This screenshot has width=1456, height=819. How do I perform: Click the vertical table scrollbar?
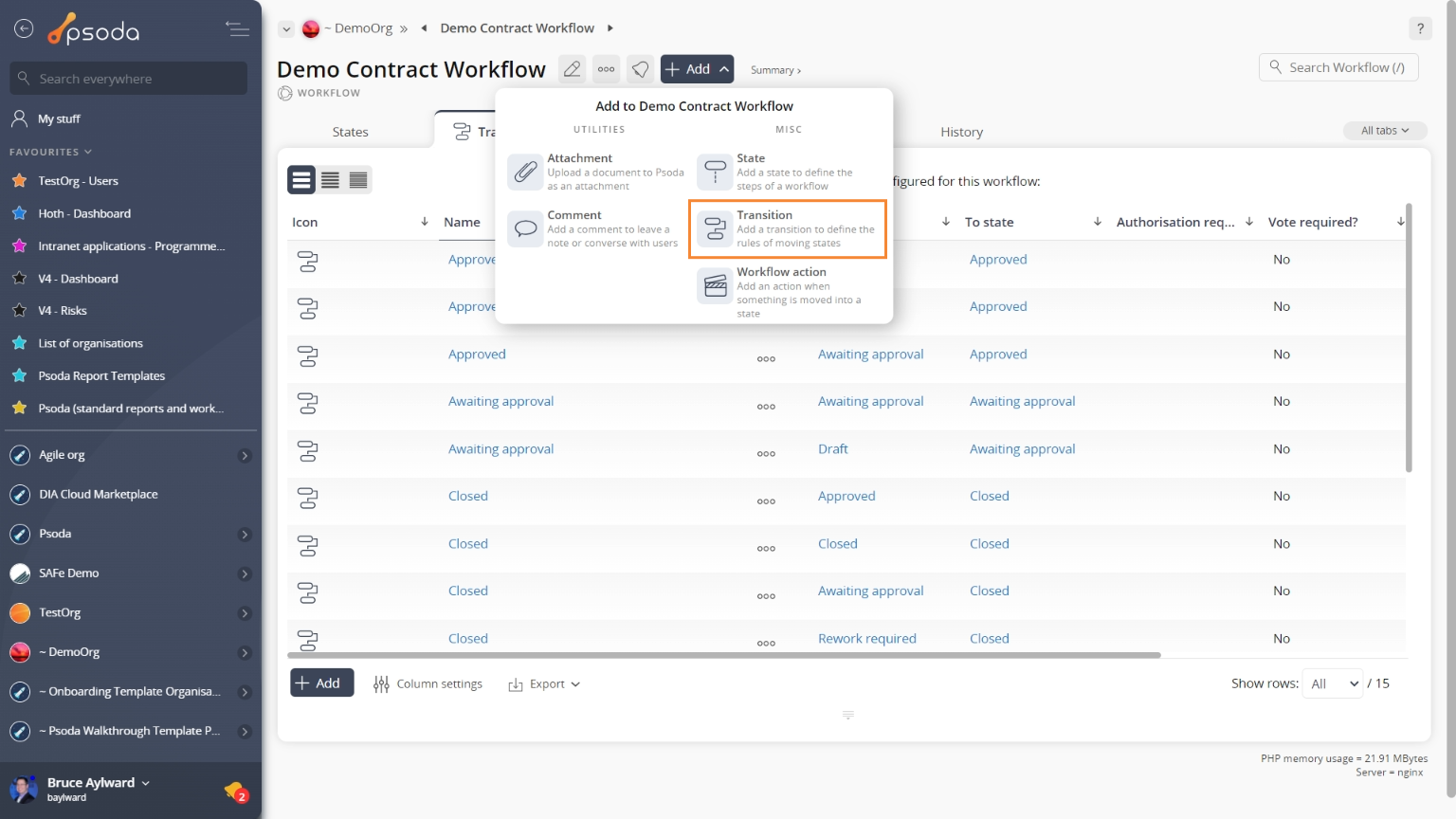1409,337
